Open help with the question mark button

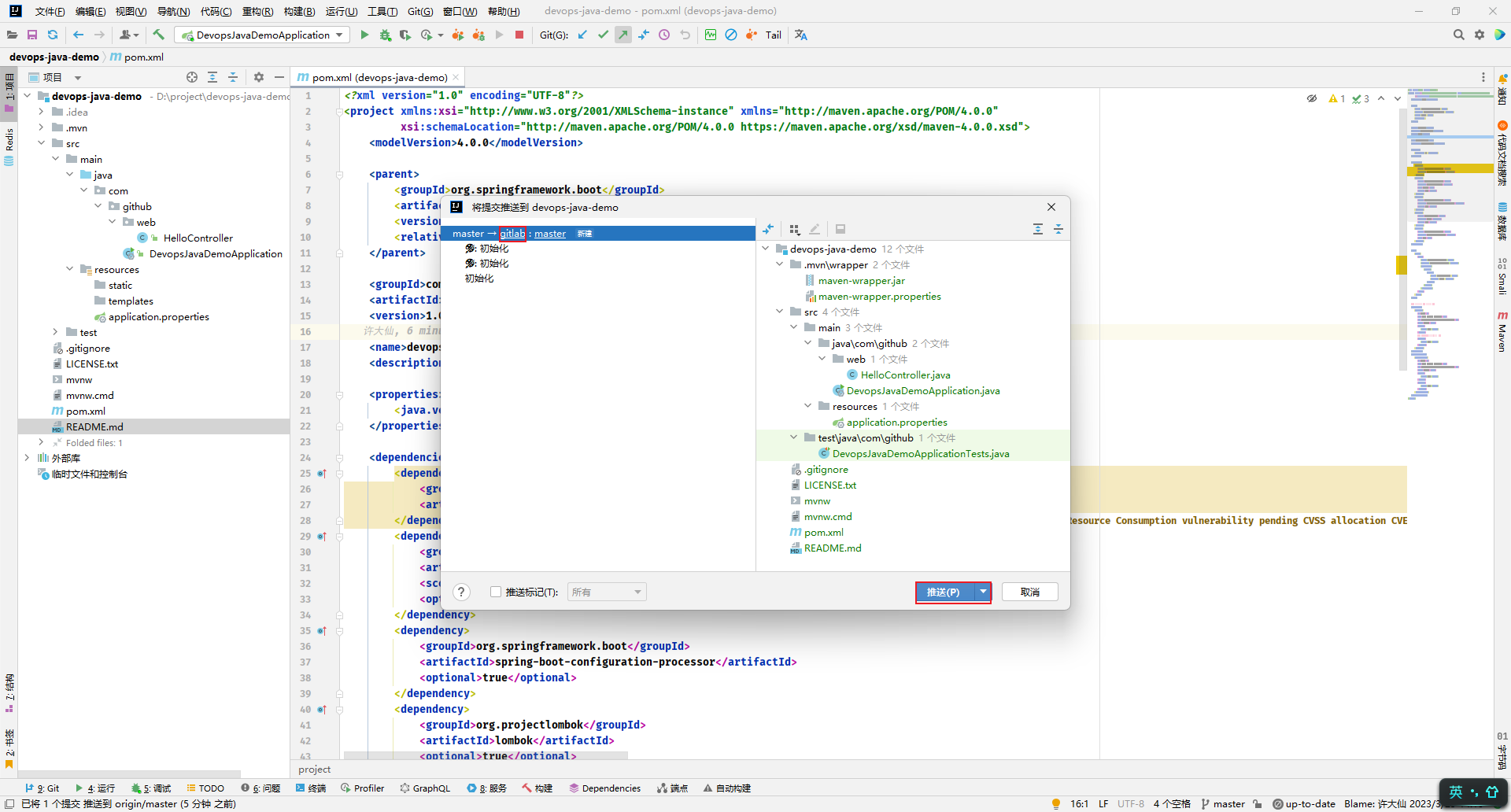tap(462, 592)
